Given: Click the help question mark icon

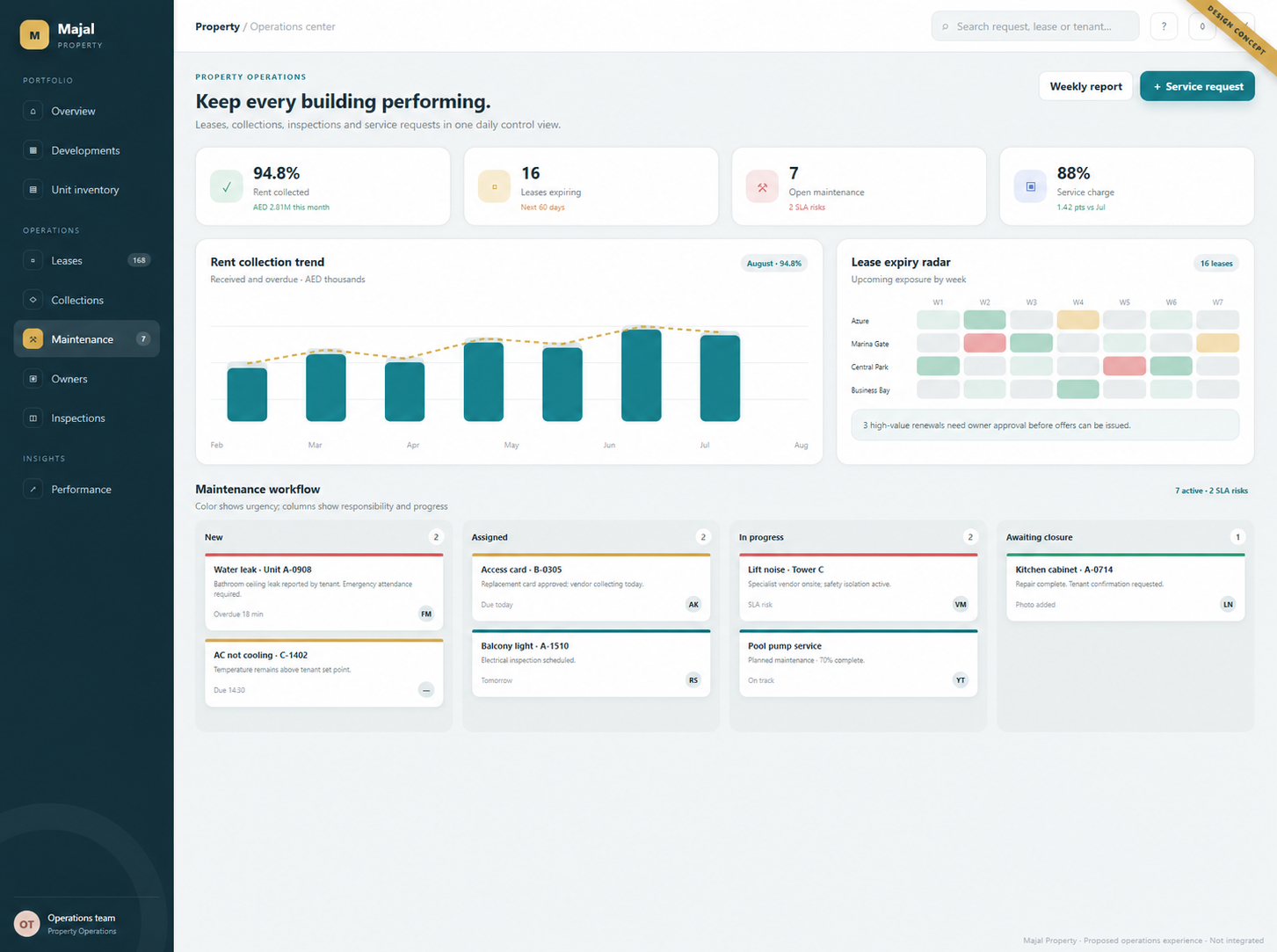Looking at the screenshot, I should click(x=1164, y=26).
